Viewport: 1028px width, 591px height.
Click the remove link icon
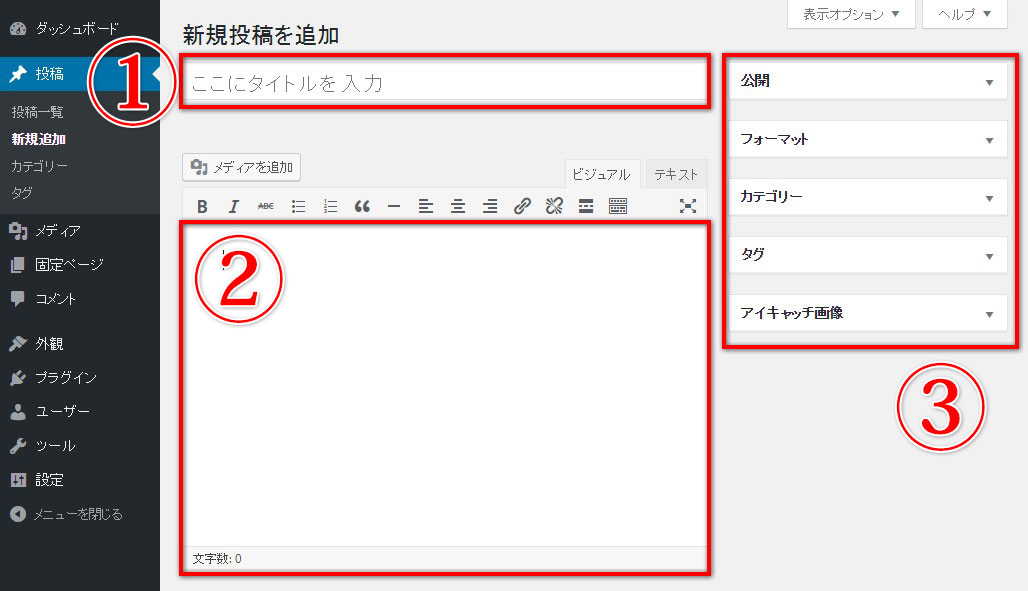point(553,205)
